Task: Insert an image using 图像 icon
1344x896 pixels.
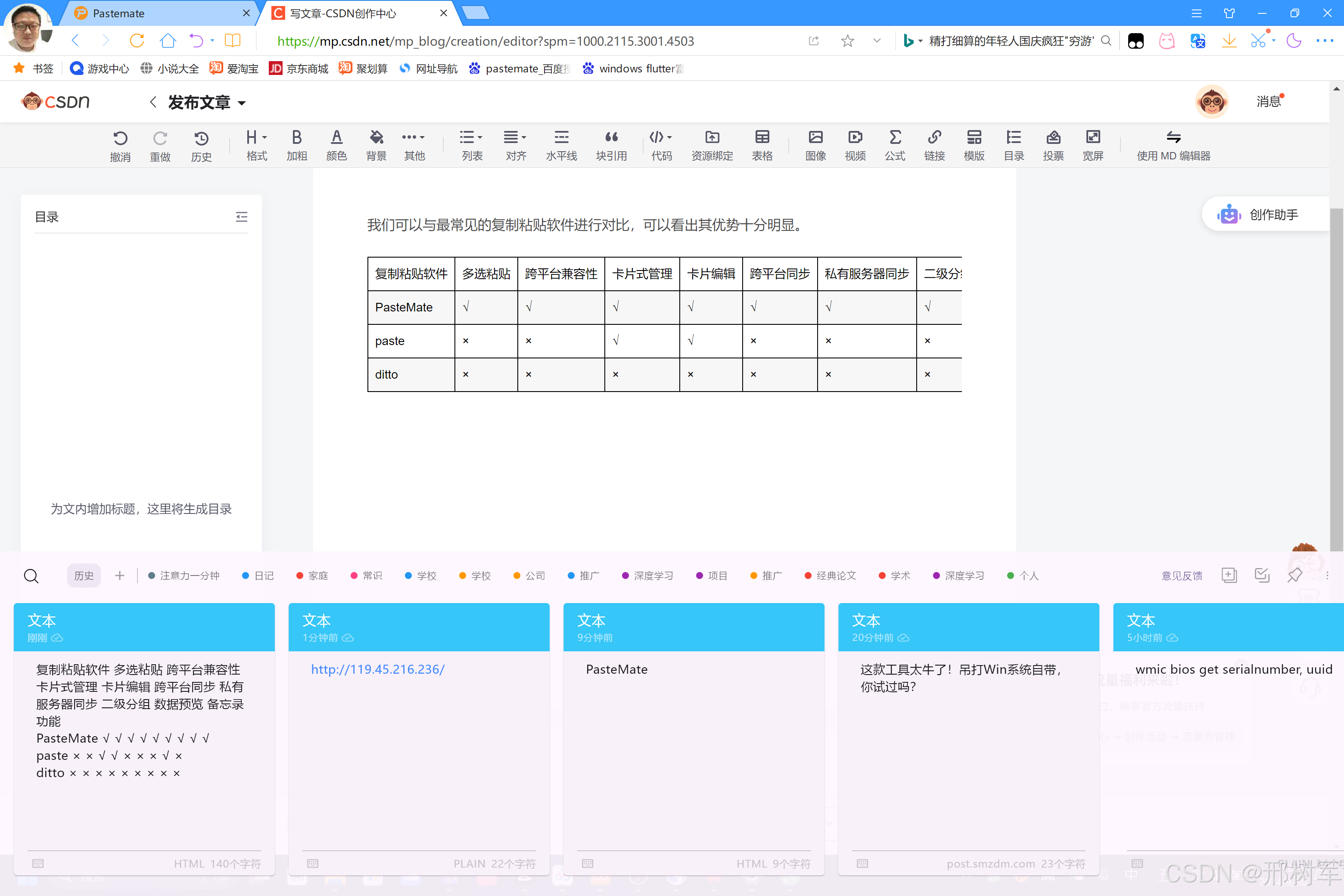Action: [x=815, y=145]
